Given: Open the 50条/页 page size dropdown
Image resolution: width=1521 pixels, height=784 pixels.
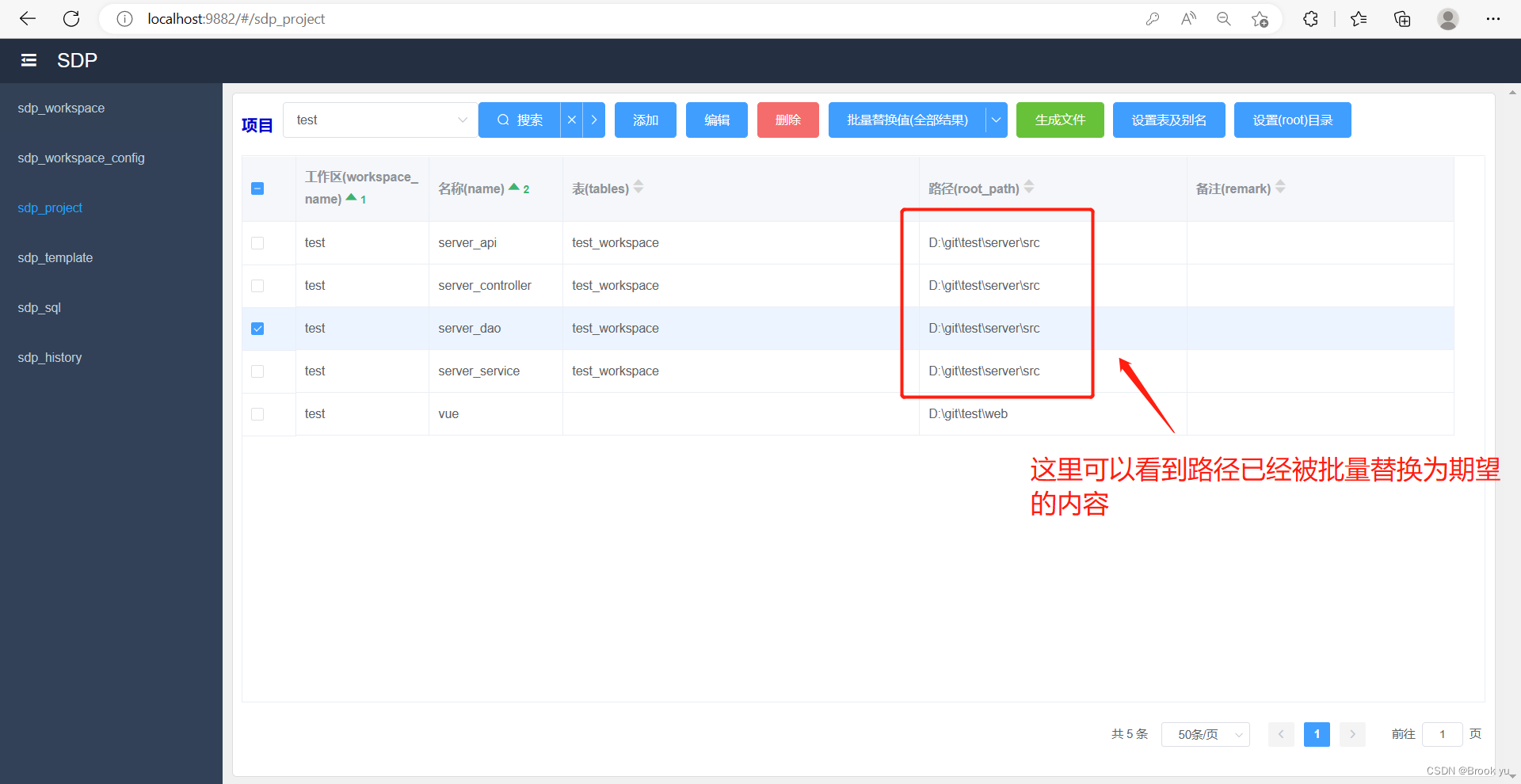Looking at the screenshot, I should point(1205,734).
